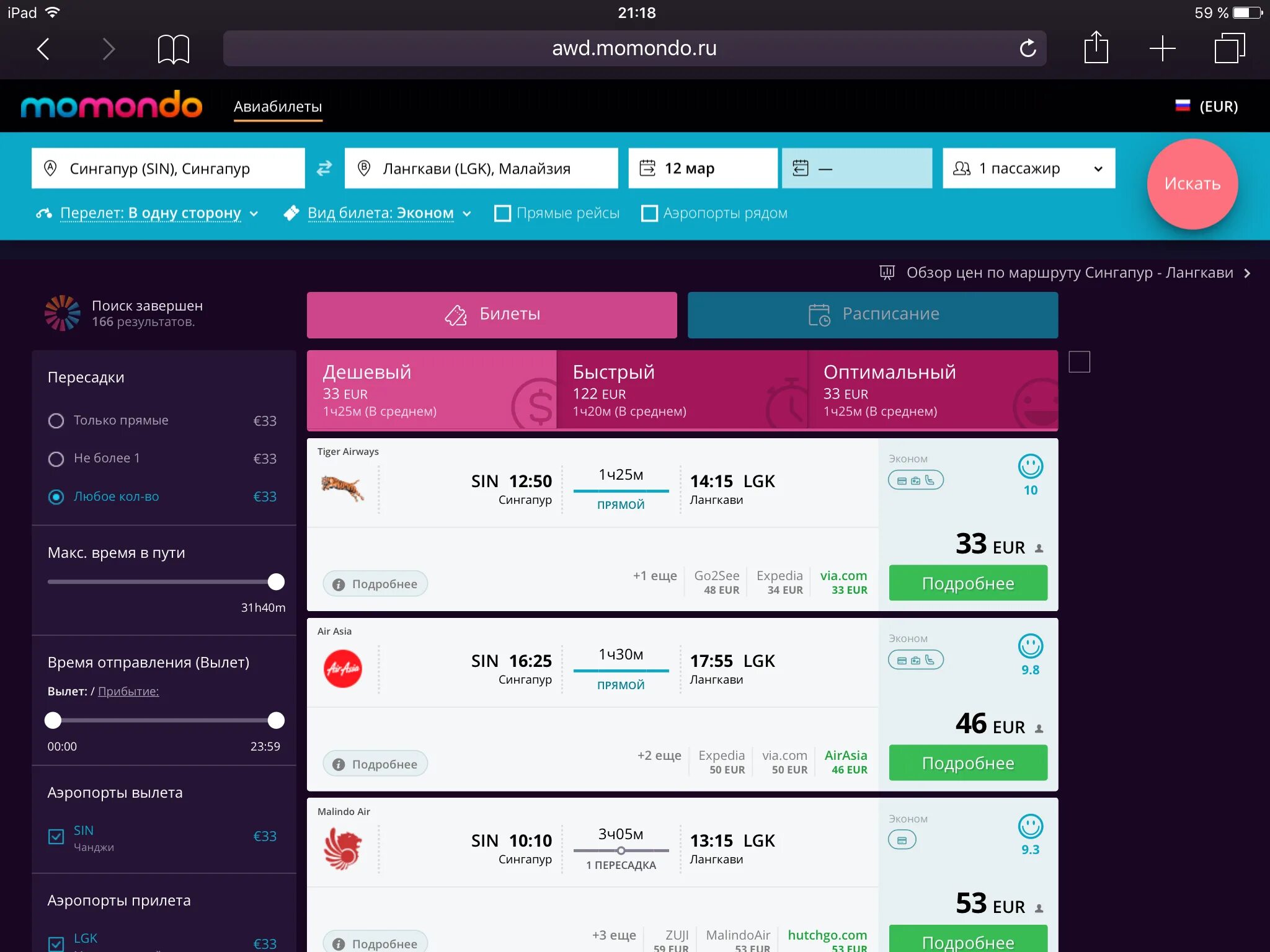This screenshot has height=952, width=1270.
Task: Enable the Прямые рейсы checkbox
Action: [503, 213]
